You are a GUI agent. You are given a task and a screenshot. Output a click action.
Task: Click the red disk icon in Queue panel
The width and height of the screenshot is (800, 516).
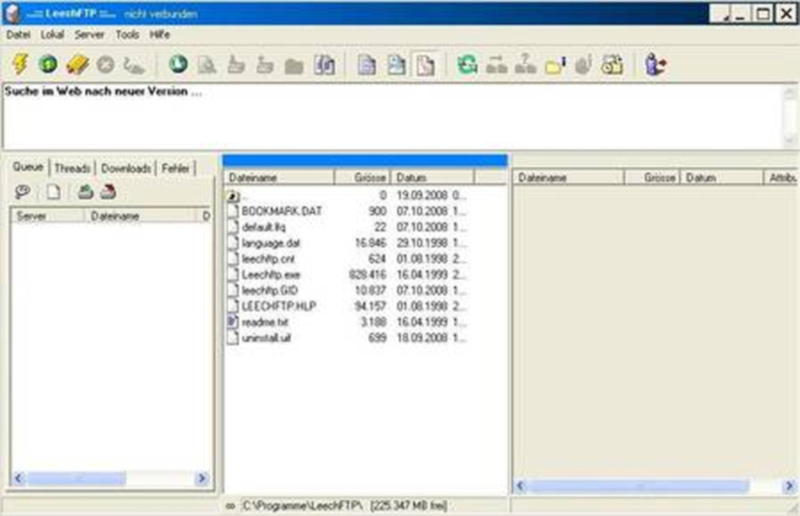pos(108,192)
